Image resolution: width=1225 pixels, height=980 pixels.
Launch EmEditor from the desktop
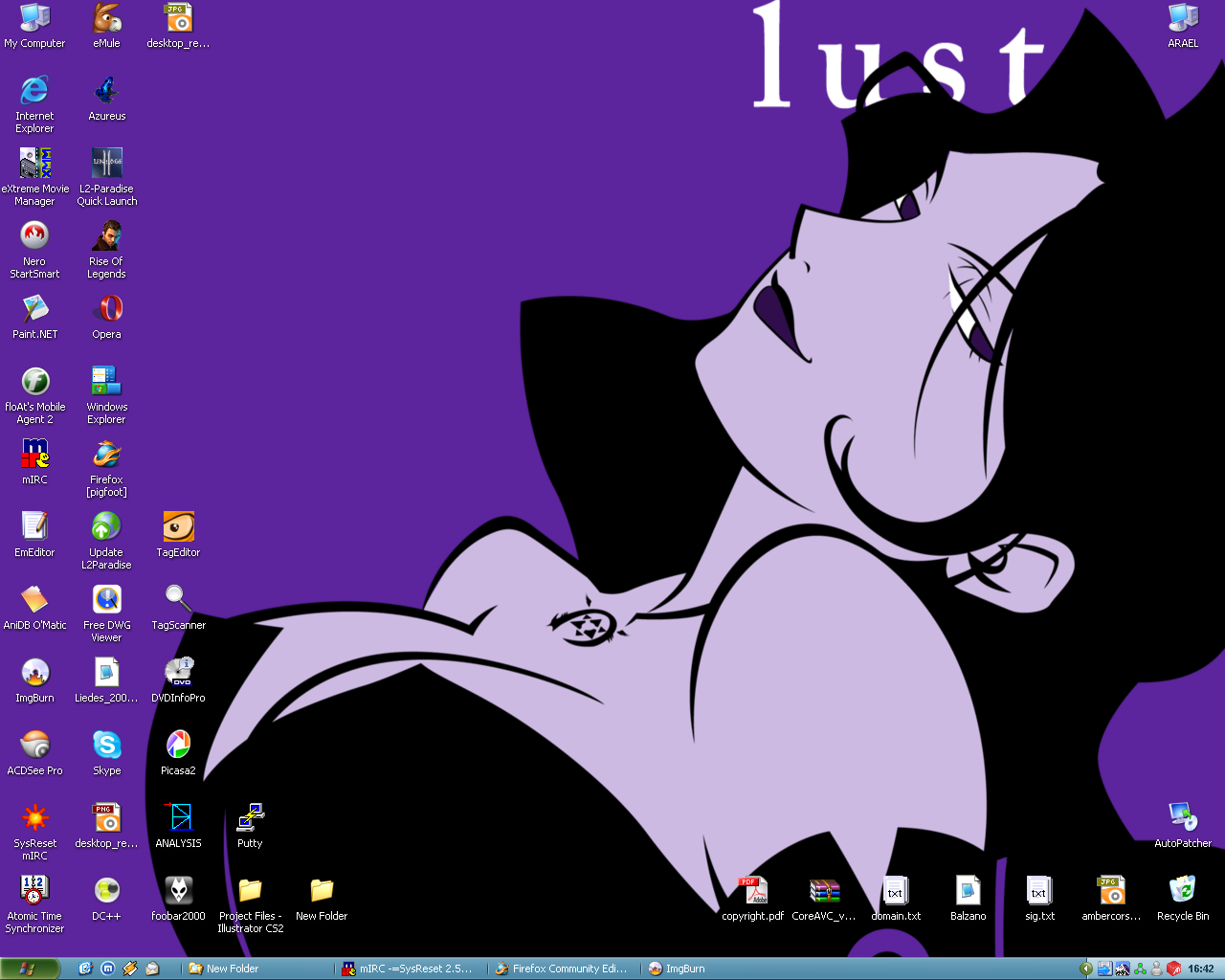[x=34, y=535]
